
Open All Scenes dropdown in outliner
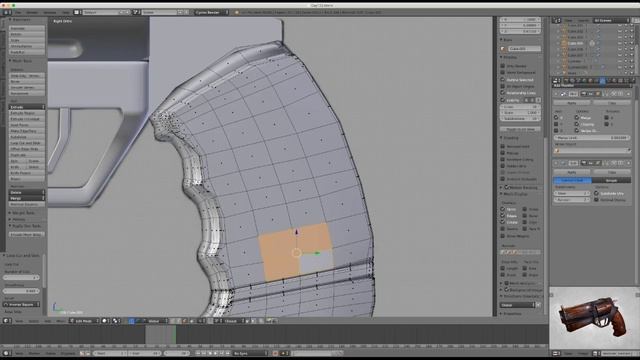click(611, 20)
